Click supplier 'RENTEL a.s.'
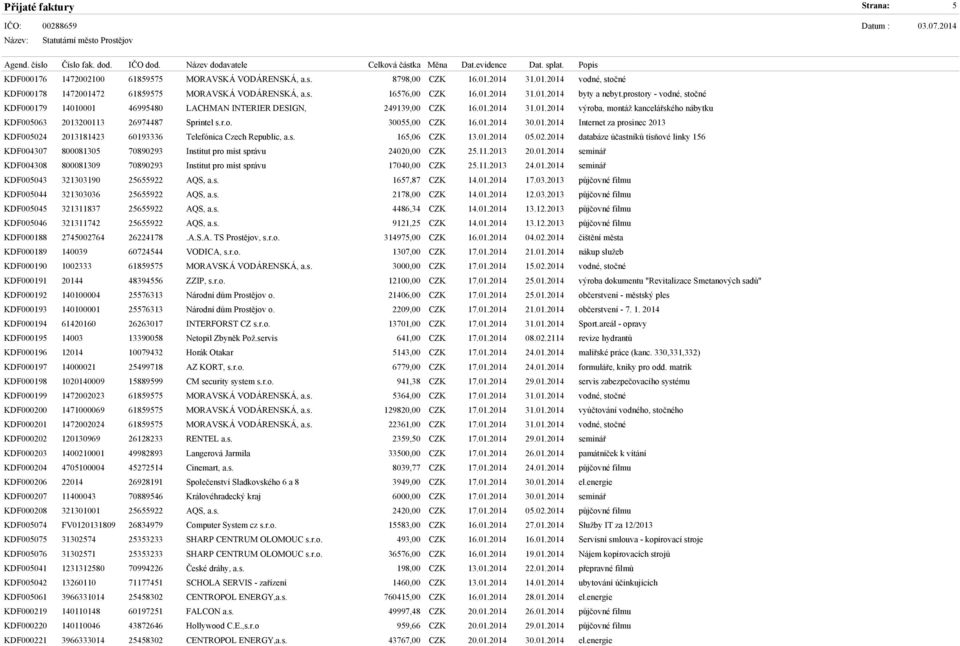 (209, 439)
